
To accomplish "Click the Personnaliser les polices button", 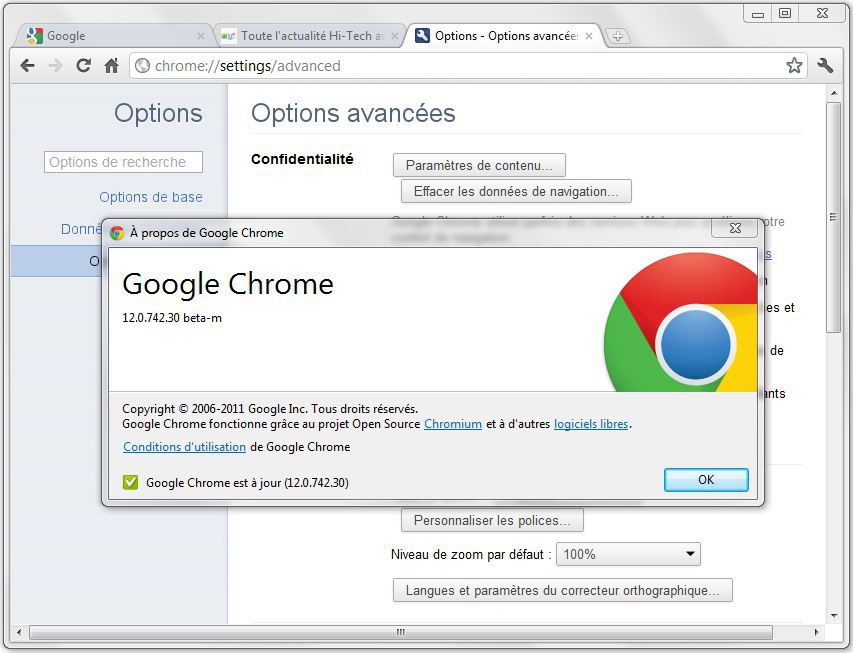I will 492,521.
